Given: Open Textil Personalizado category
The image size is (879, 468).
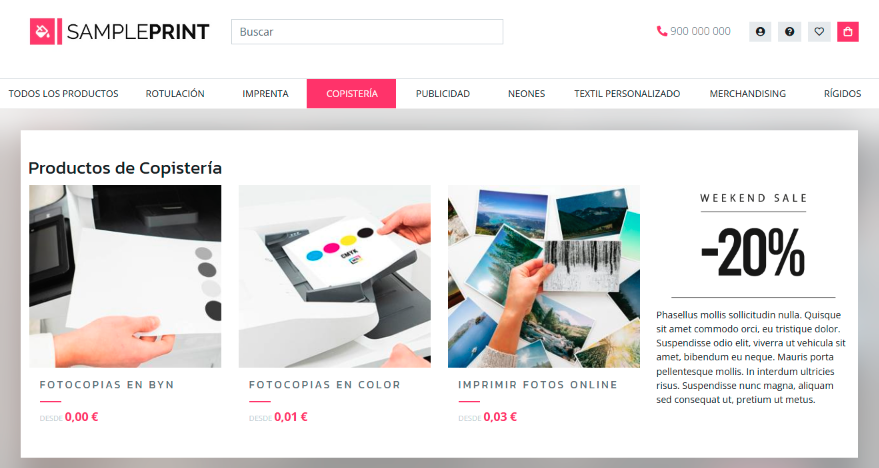Looking at the screenshot, I should [x=627, y=94].
